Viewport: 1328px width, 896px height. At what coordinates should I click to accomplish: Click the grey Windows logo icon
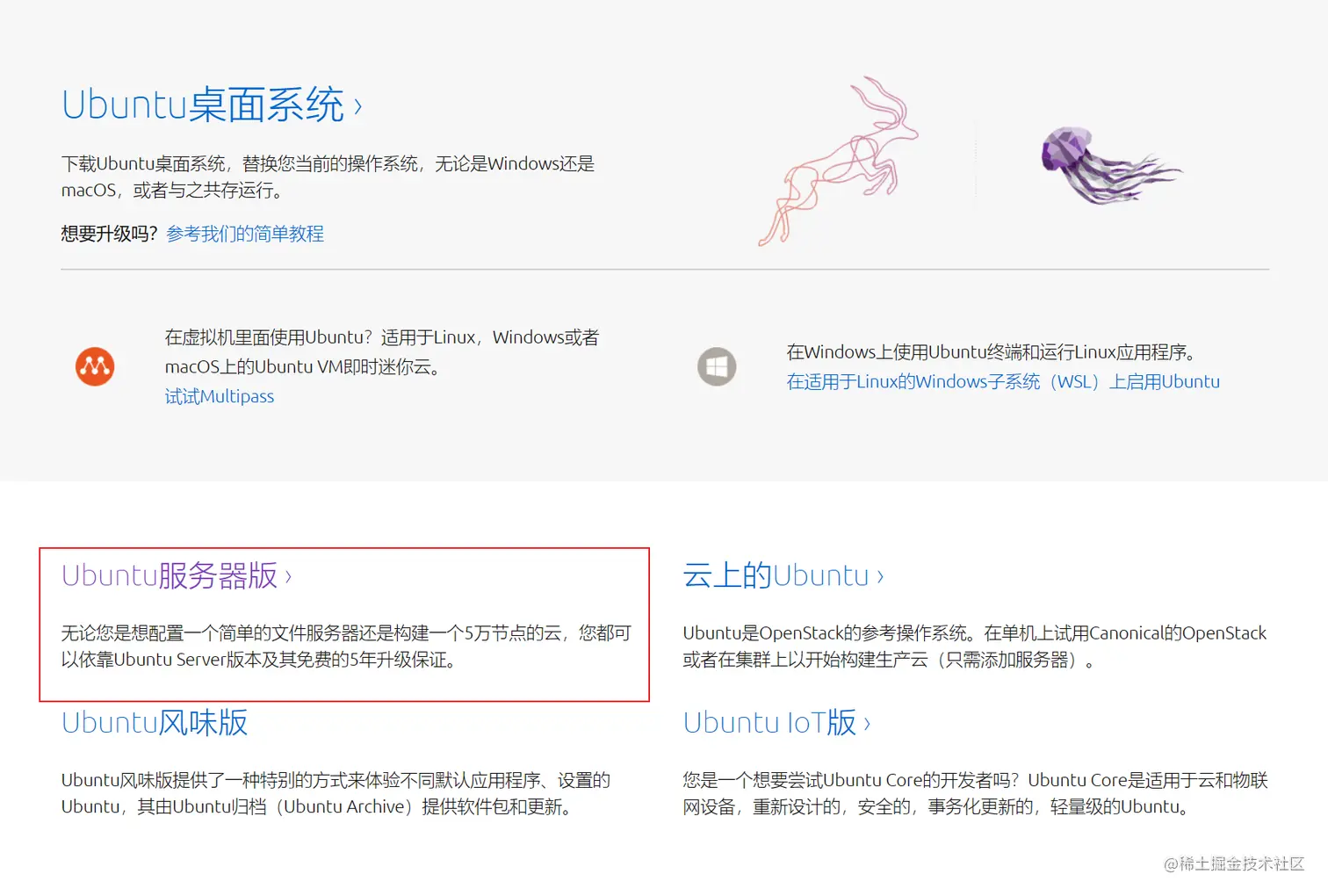(717, 366)
